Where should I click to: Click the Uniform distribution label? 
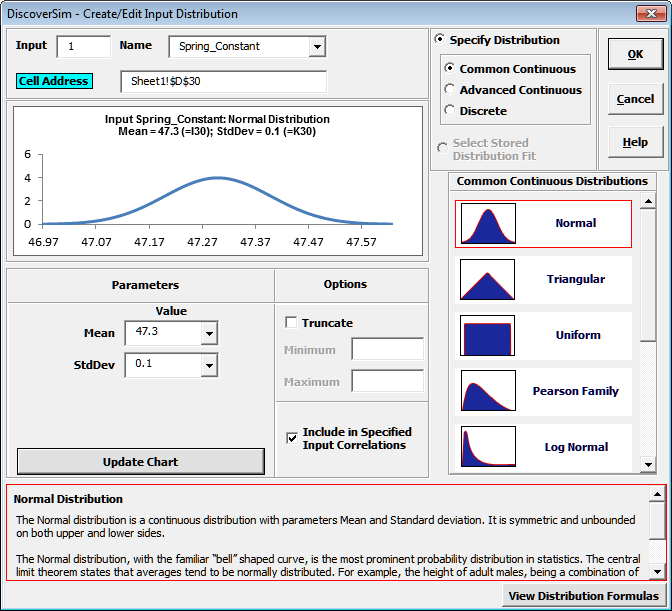pos(578,335)
